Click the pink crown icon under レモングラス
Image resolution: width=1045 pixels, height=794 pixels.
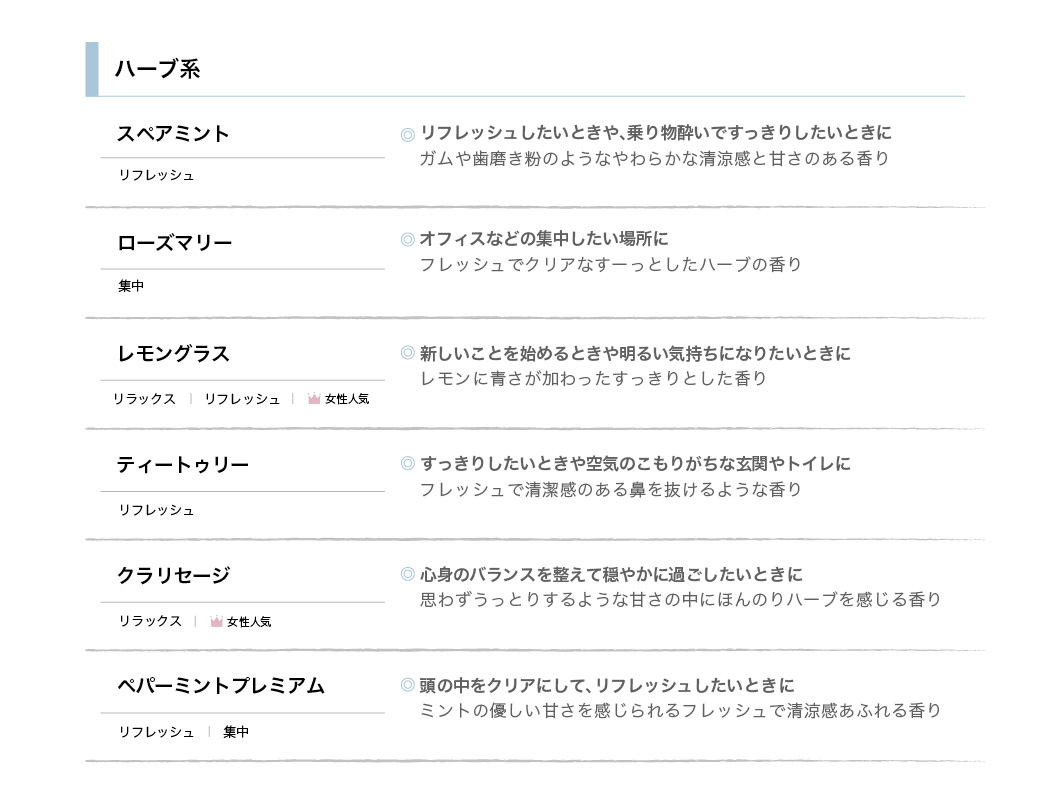point(314,399)
